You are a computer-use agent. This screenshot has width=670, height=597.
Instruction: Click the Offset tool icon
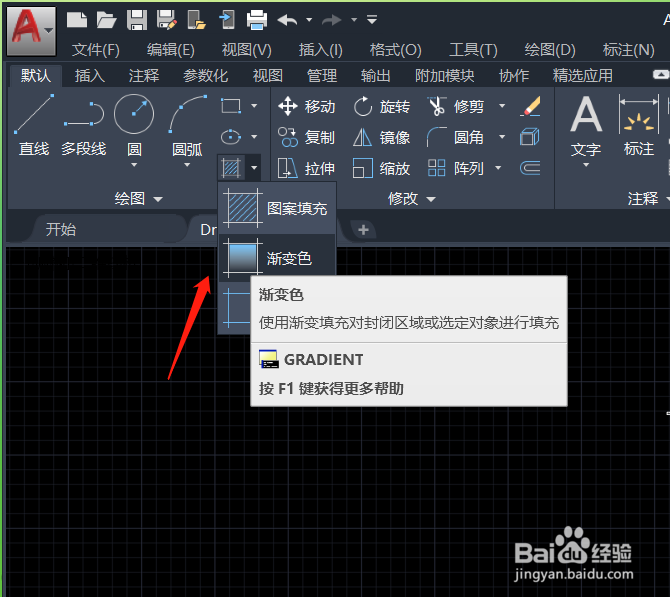coord(530,168)
